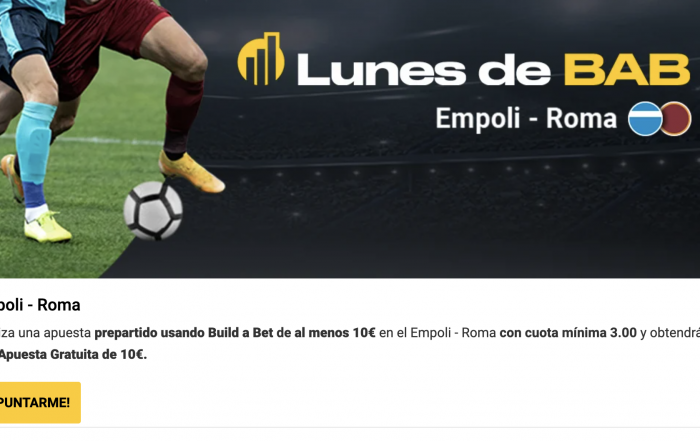
Task: Click the 'con cuota mínima 3.00' text
Action: 568,333
